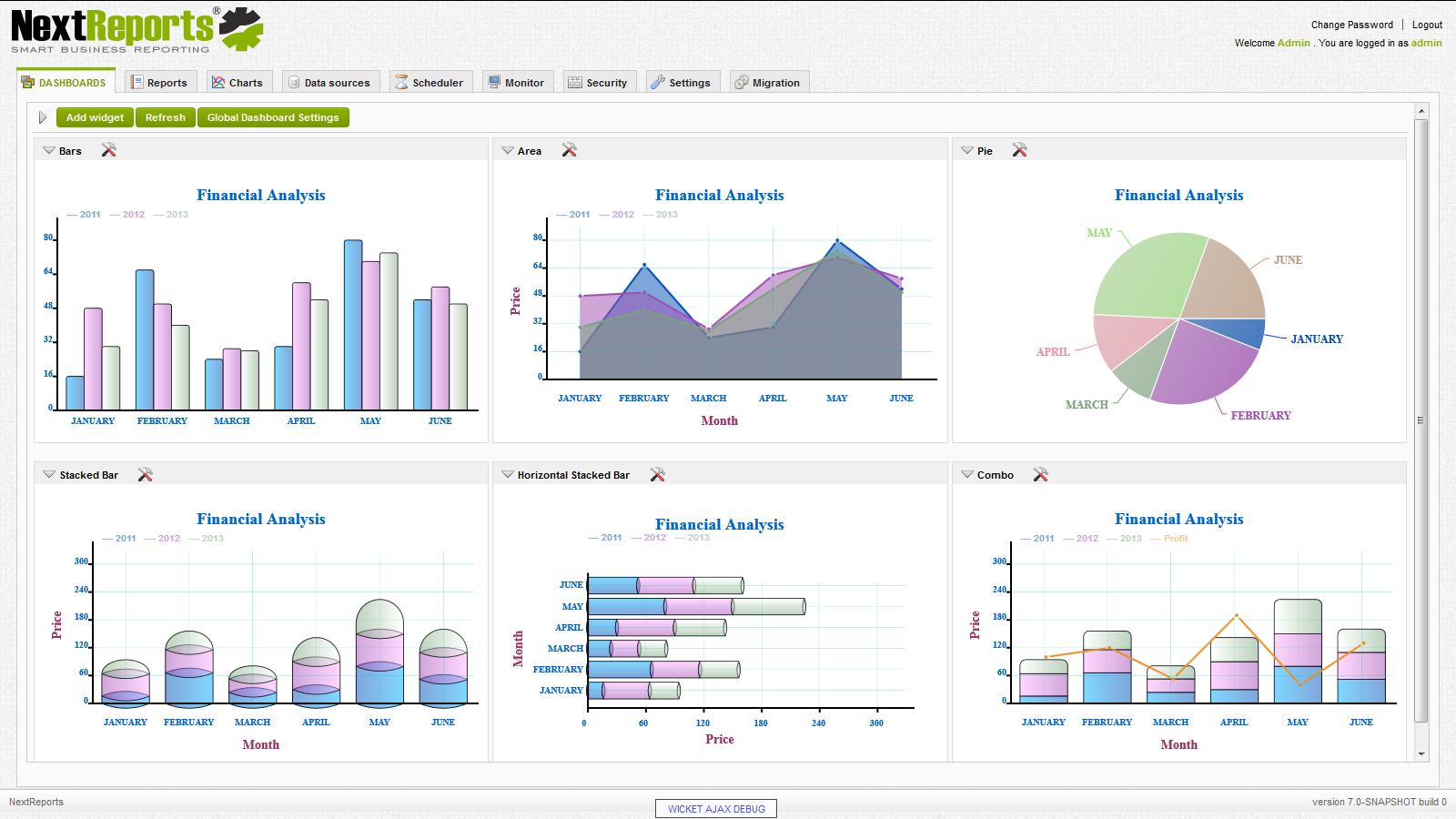Open the Security tab
This screenshot has height=819, width=1456.
tap(599, 82)
